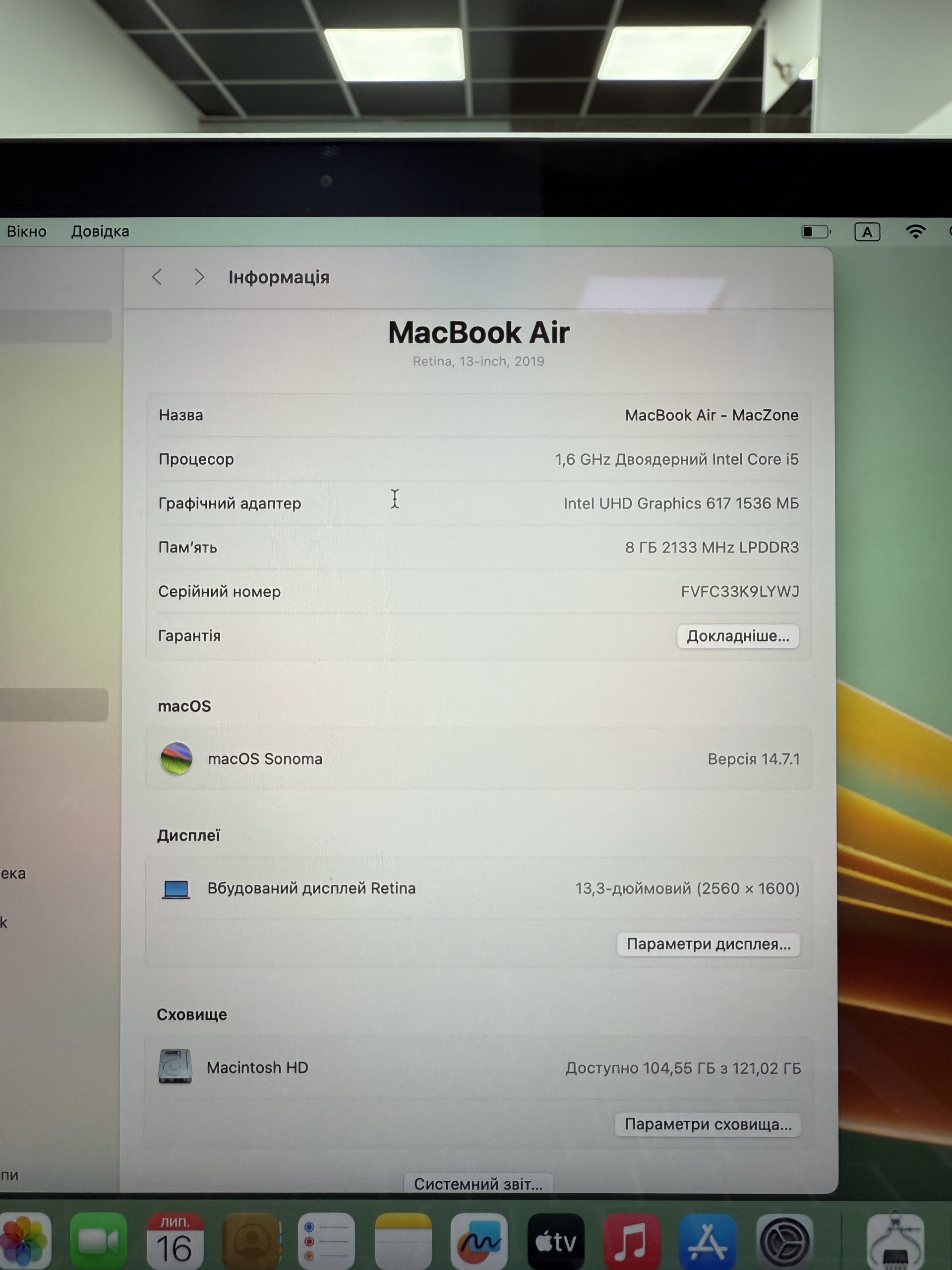This screenshot has width=952, height=1270.
Task: Click the macOS section heading
Action: [184, 706]
